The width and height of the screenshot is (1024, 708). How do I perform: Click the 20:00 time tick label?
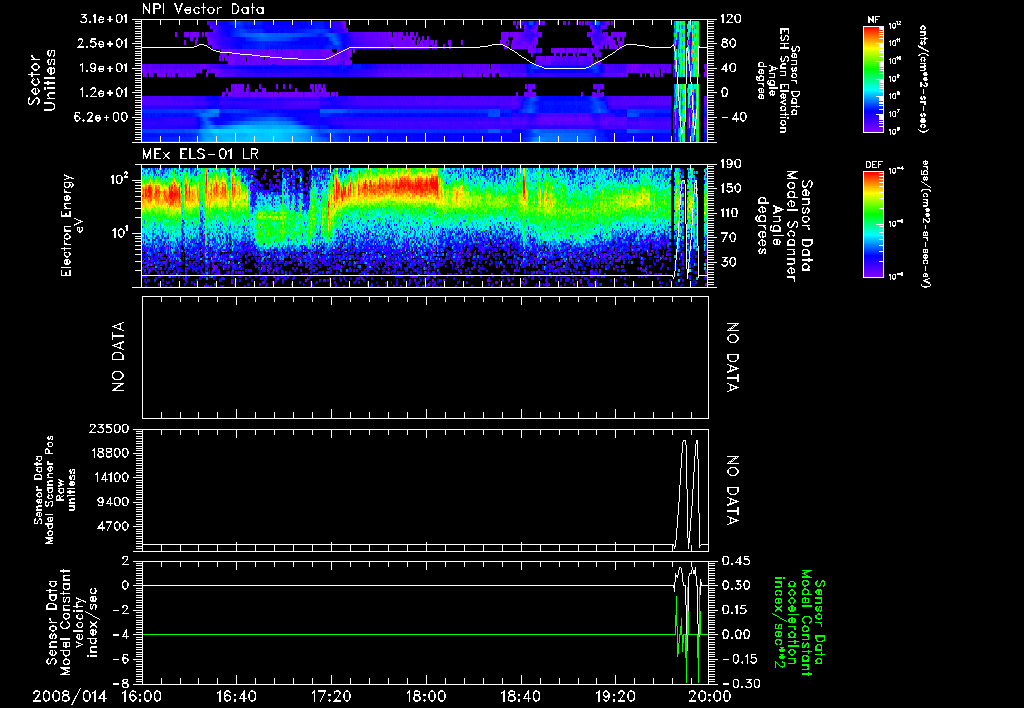(710, 697)
